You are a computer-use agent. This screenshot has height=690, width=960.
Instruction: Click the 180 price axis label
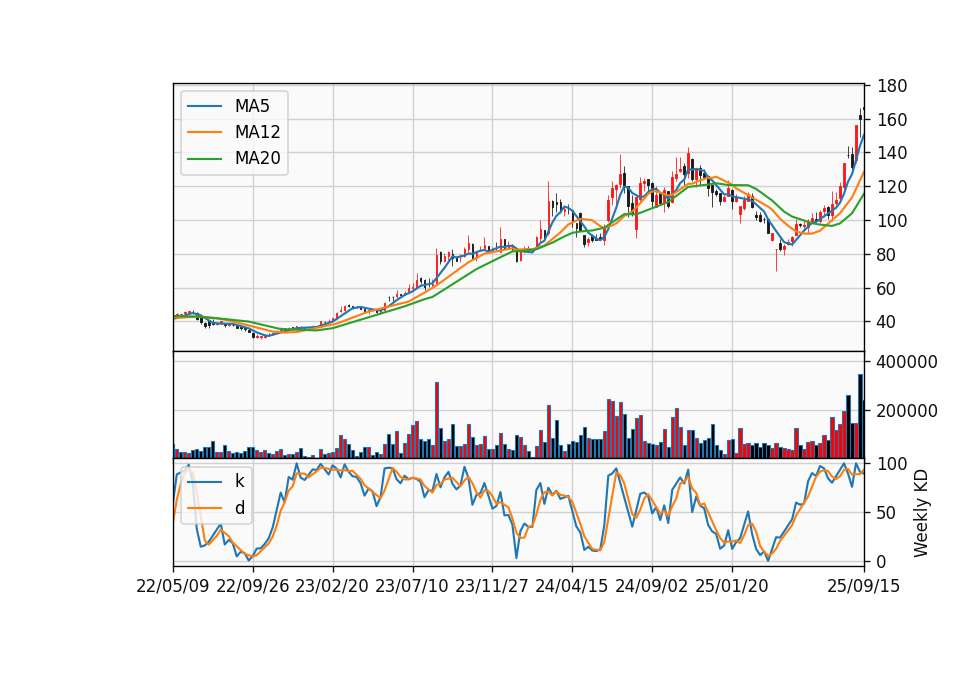click(x=892, y=86)
